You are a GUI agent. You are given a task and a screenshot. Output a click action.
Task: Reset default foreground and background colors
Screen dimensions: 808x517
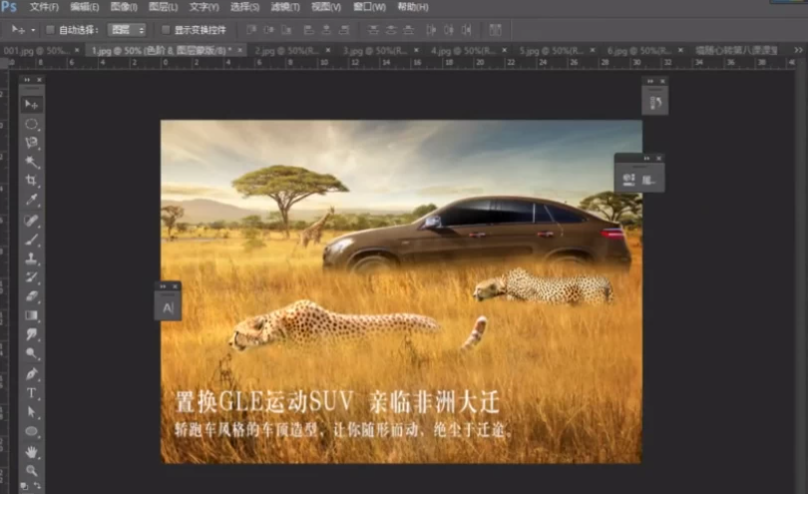coord(24,486)
